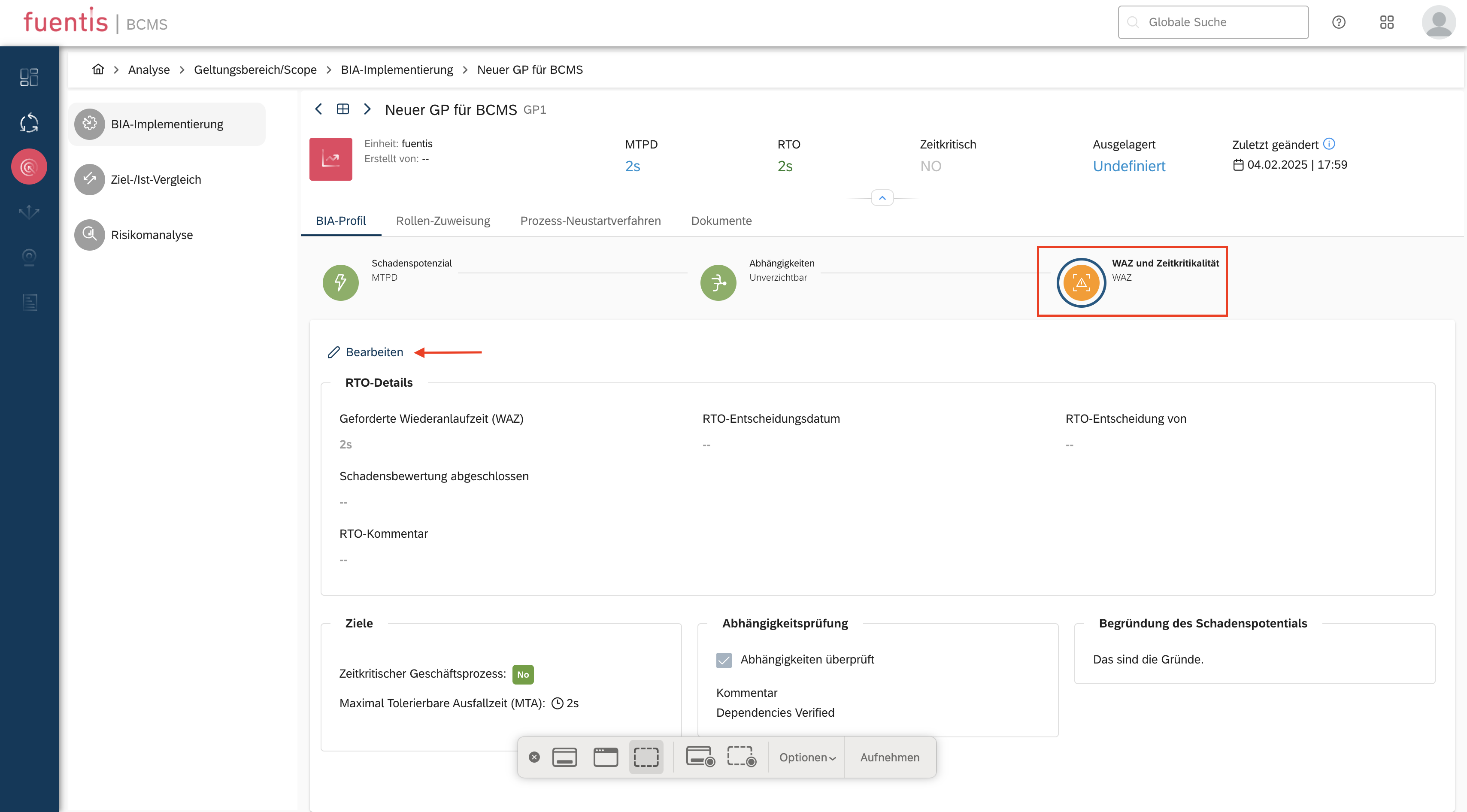Click the Schadenspotenzial lightning step icon
Screen dimensions: 1467x812
340,282
